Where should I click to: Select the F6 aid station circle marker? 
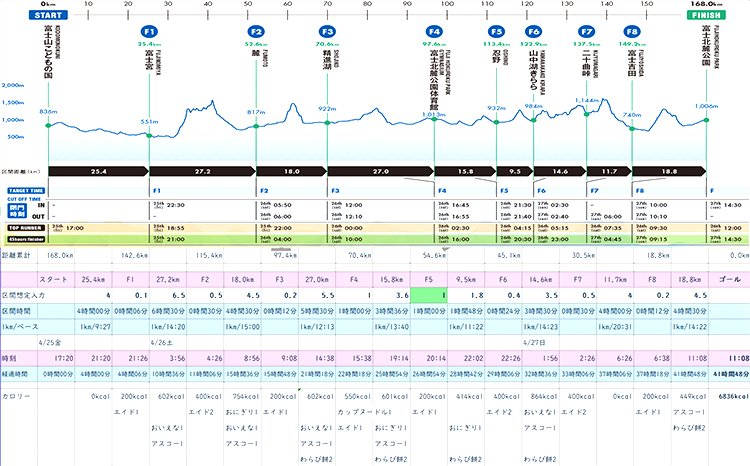coord(533,32)
